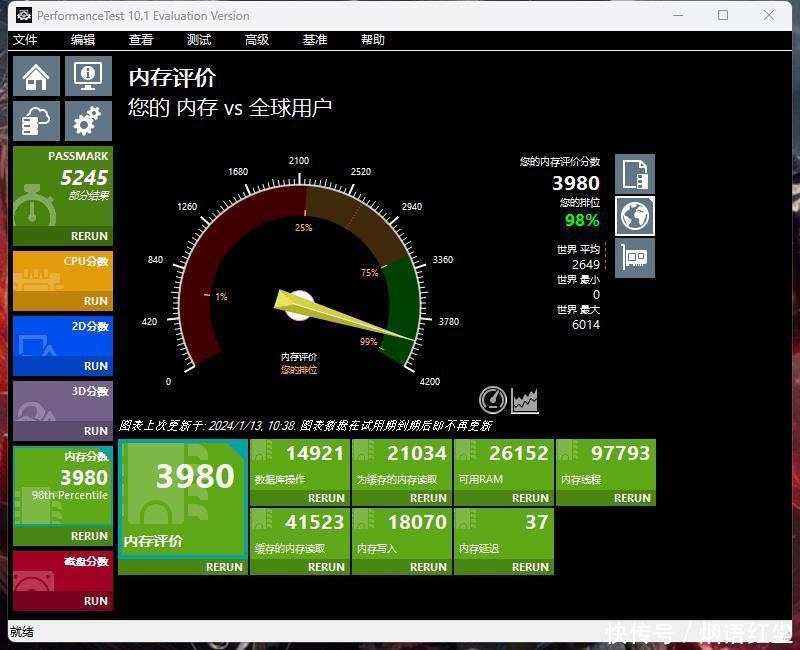Open the system information monitor icon

point(88,77)
